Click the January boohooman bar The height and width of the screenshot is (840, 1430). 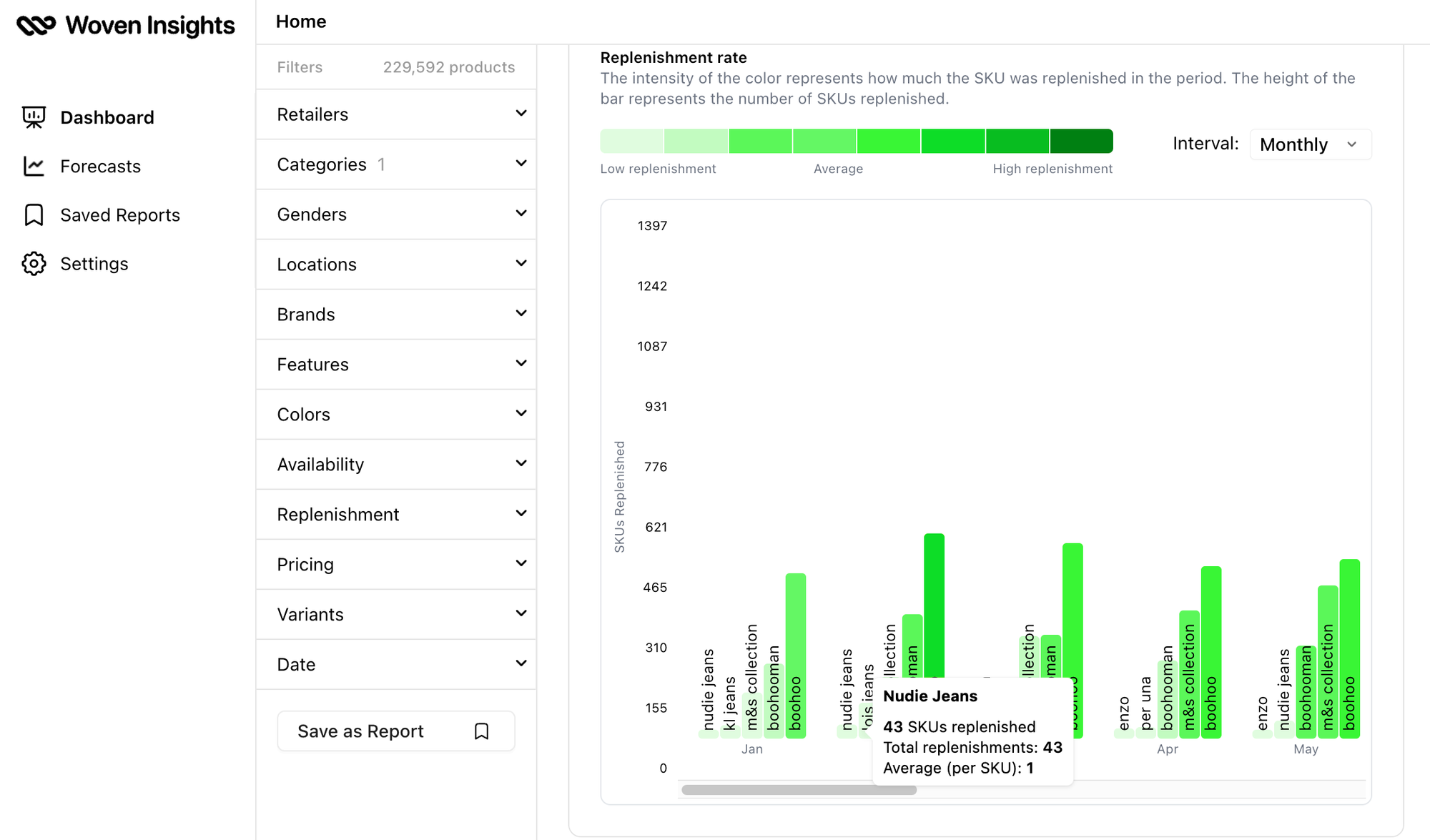point(774,701)
